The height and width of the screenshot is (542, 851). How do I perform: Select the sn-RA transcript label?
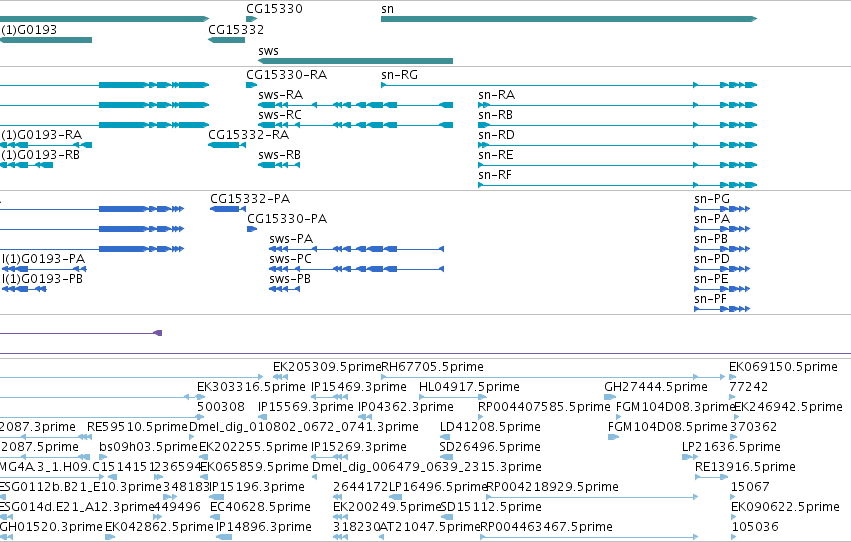(x=497, y=95)
